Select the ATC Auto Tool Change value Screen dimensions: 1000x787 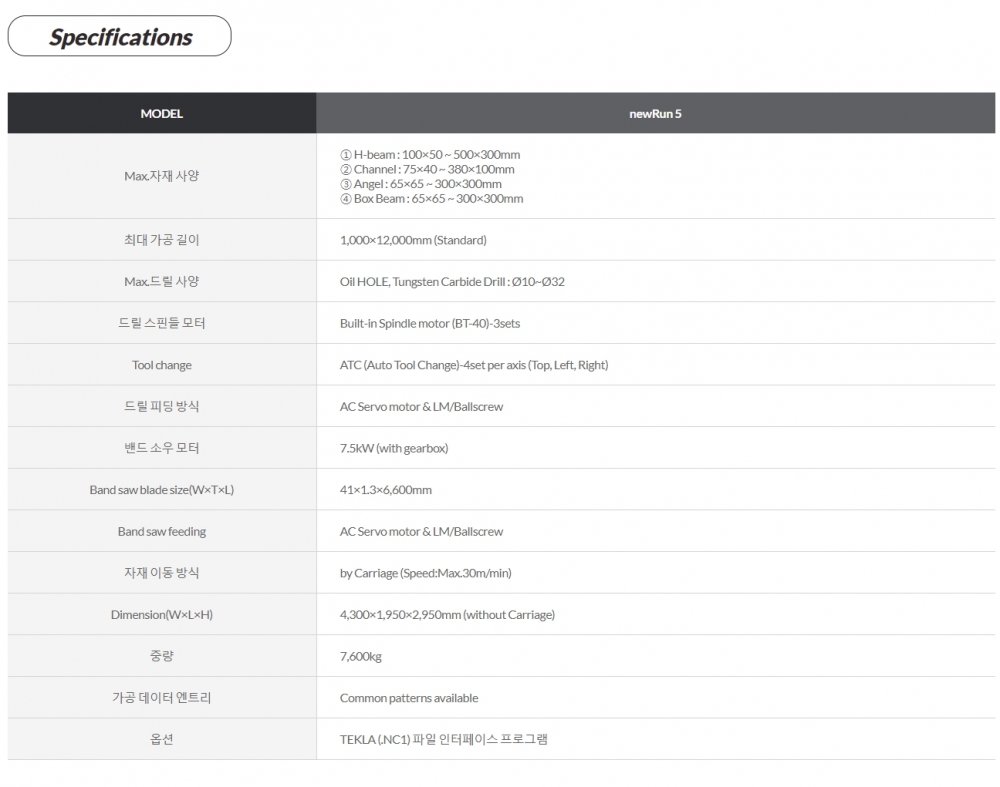474,365
